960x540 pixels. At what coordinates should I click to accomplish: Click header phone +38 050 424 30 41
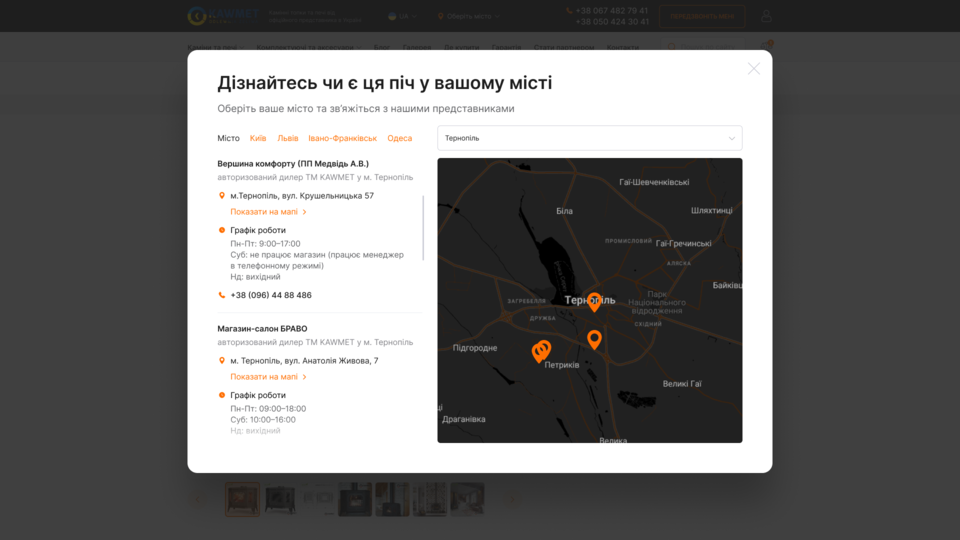click(612, 22)
